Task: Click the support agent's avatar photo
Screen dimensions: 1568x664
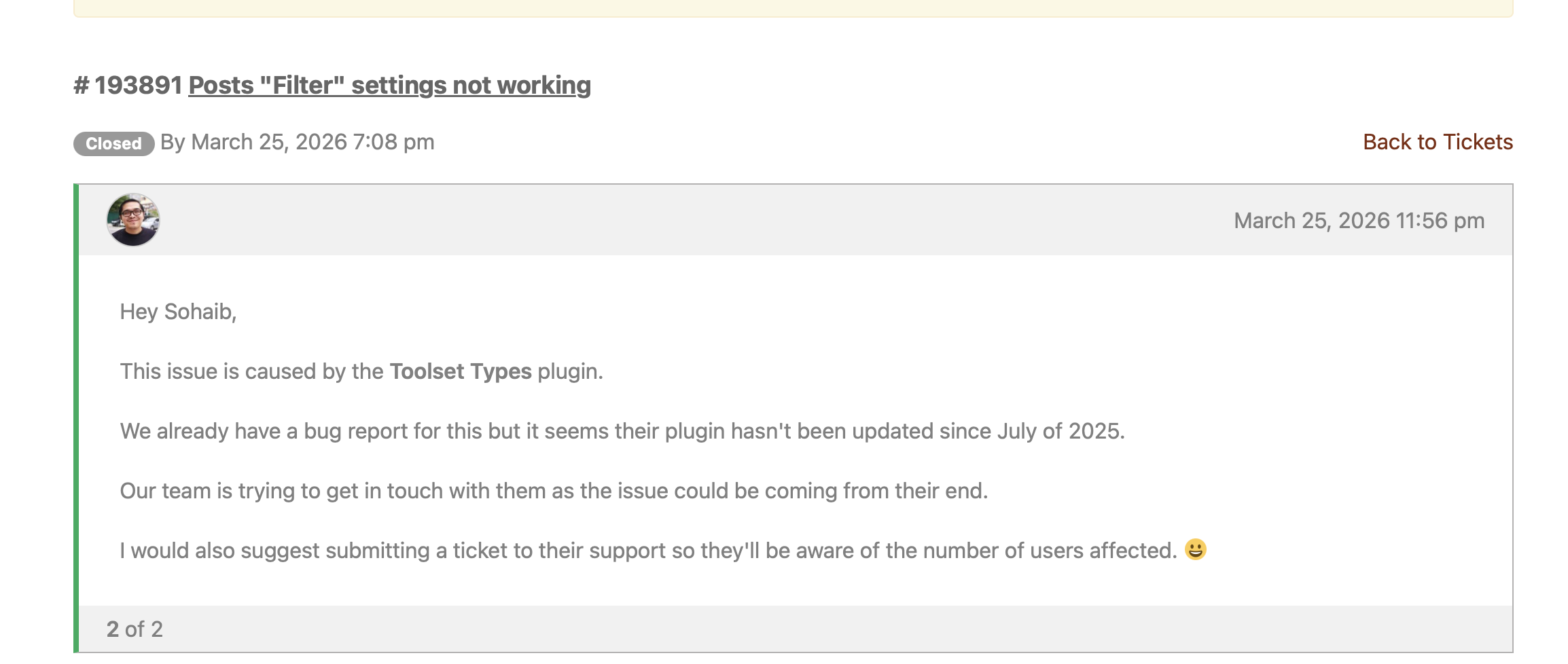Action: click(x=133, y=220)
